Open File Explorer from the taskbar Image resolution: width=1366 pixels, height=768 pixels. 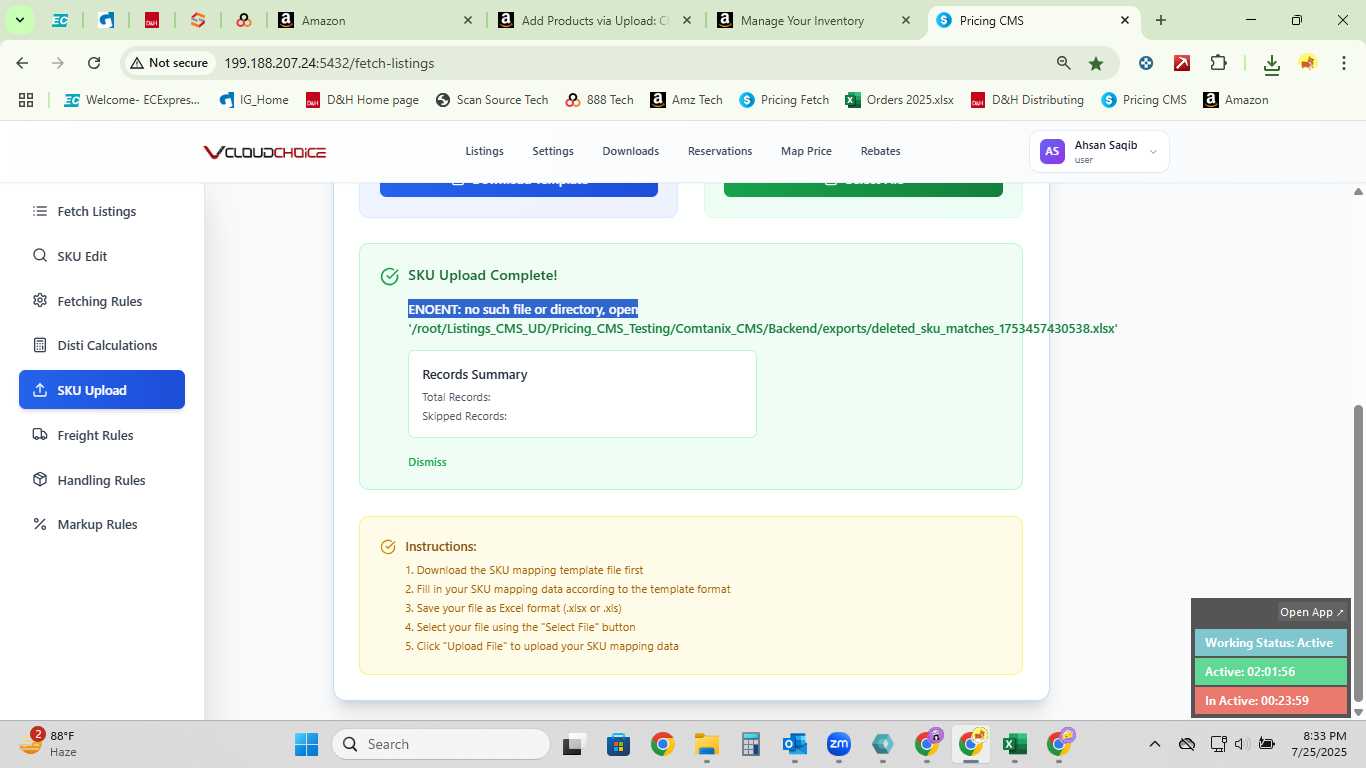click(x=707, y=744)
